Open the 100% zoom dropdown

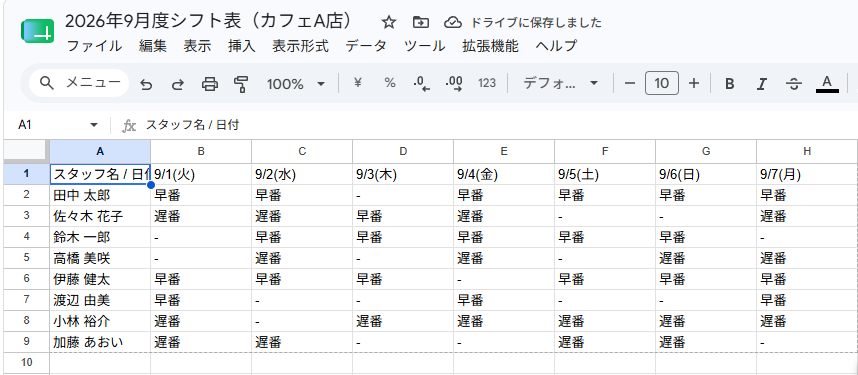point(295,84)
